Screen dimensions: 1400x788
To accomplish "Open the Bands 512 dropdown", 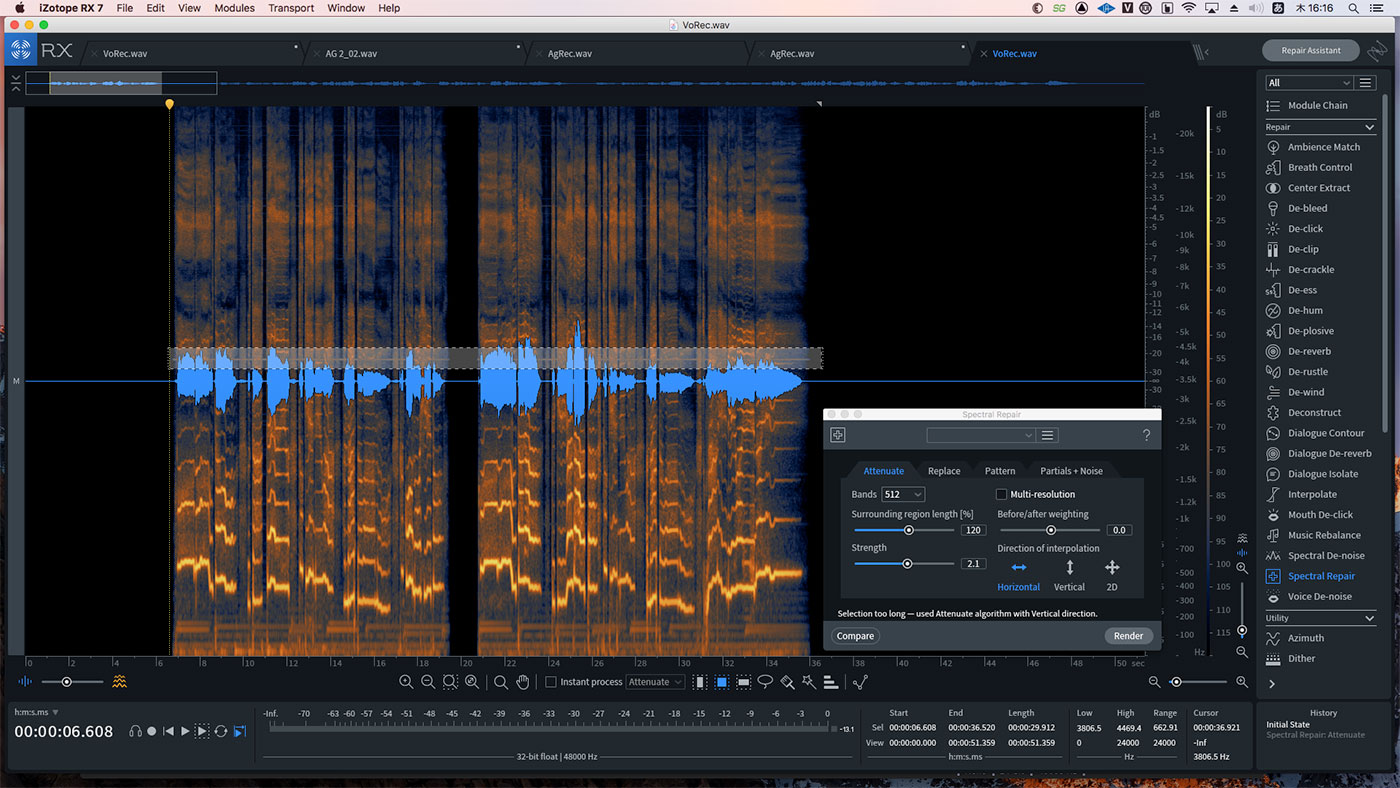I will click(x=903, y=494).
